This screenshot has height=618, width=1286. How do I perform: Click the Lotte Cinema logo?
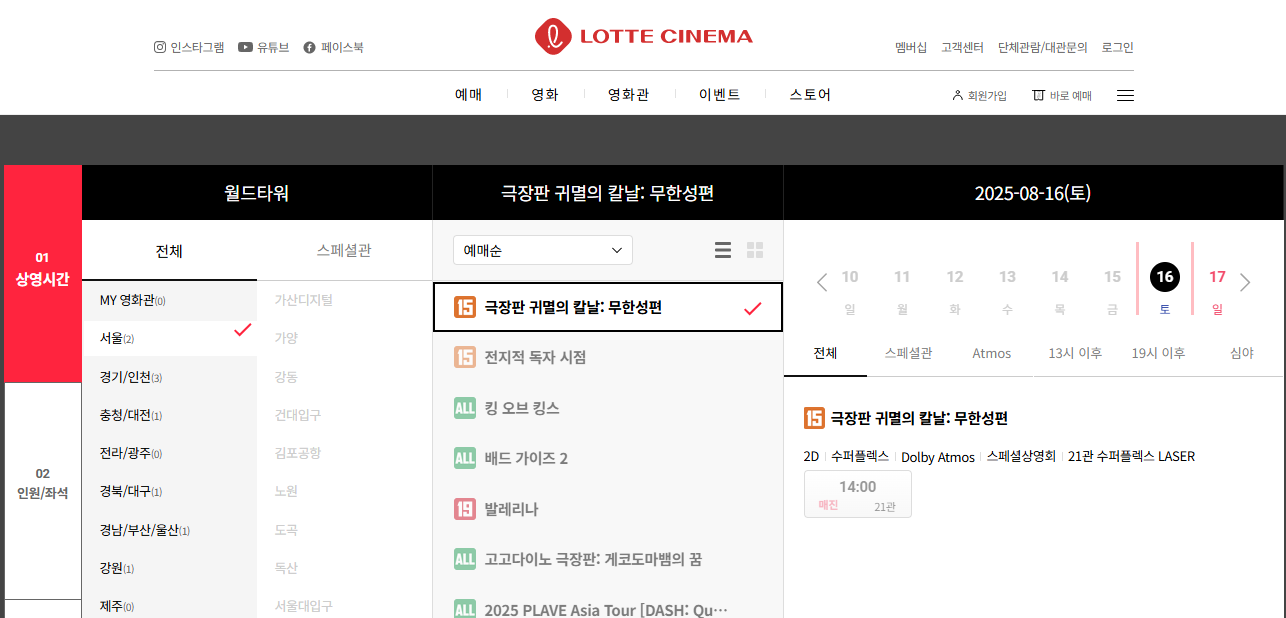(x=643, y=36)
